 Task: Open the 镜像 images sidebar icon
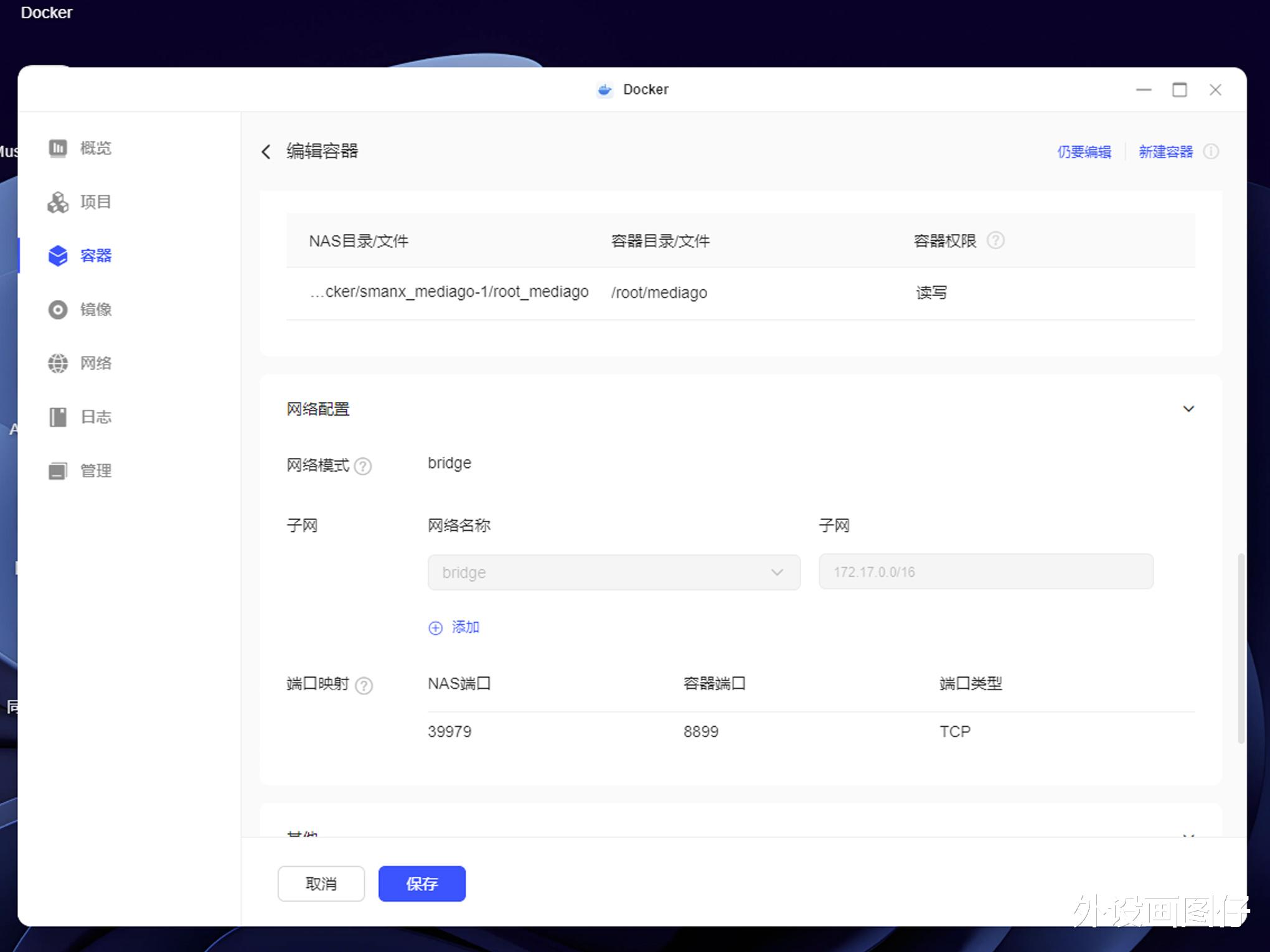click(58, 309)
